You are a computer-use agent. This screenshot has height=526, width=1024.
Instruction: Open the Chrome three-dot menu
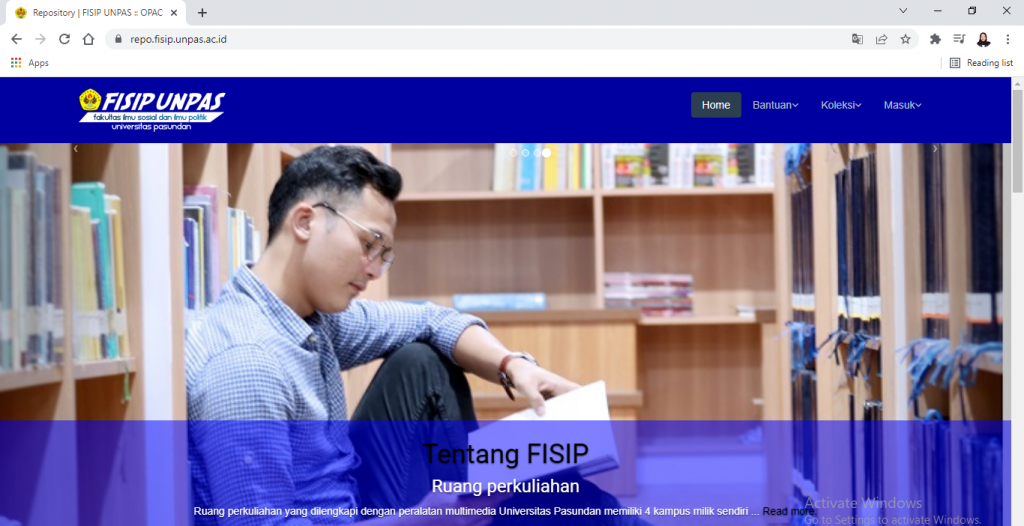point(1008,39)
